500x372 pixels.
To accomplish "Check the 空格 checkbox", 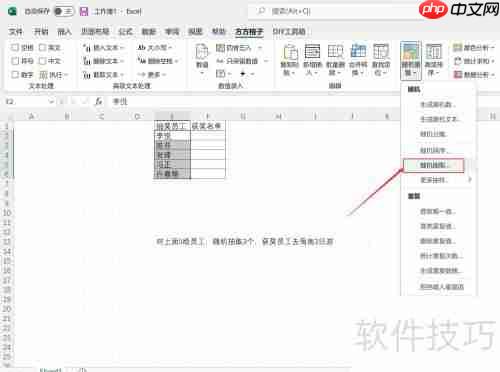I will coord(15,48).
